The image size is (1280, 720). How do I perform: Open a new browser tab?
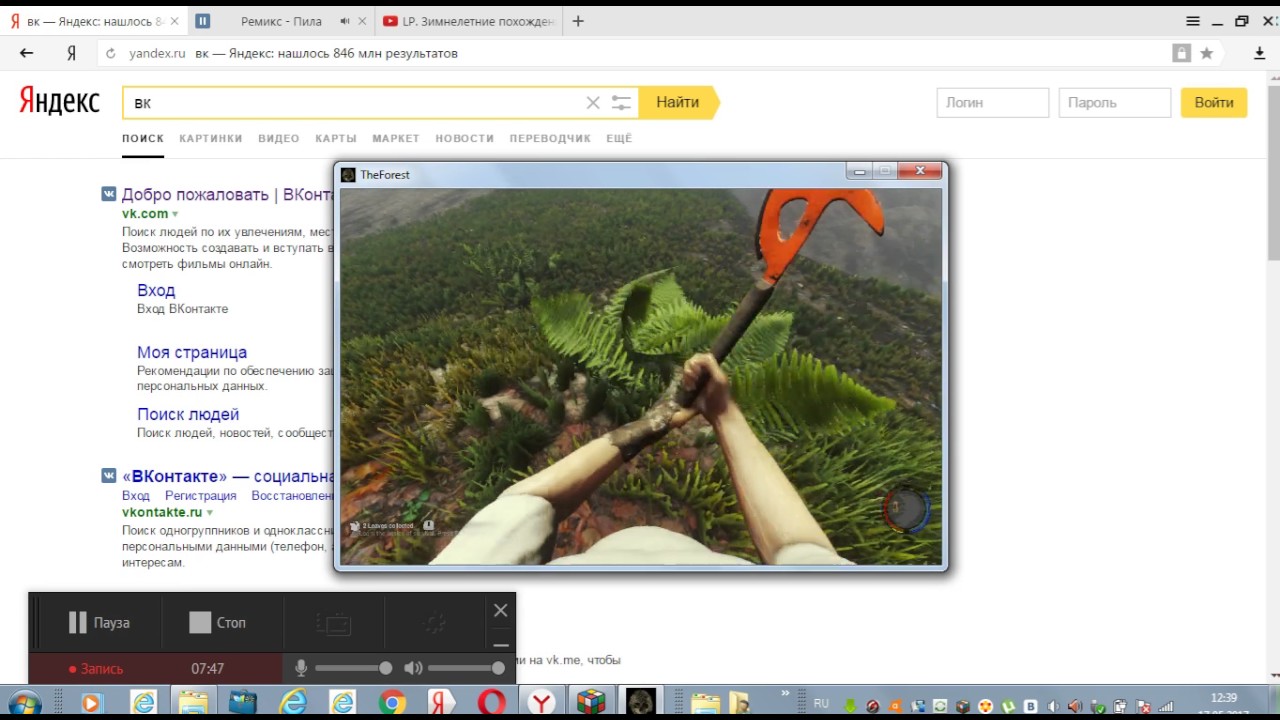pyautogui.click(x=578, y=21)
